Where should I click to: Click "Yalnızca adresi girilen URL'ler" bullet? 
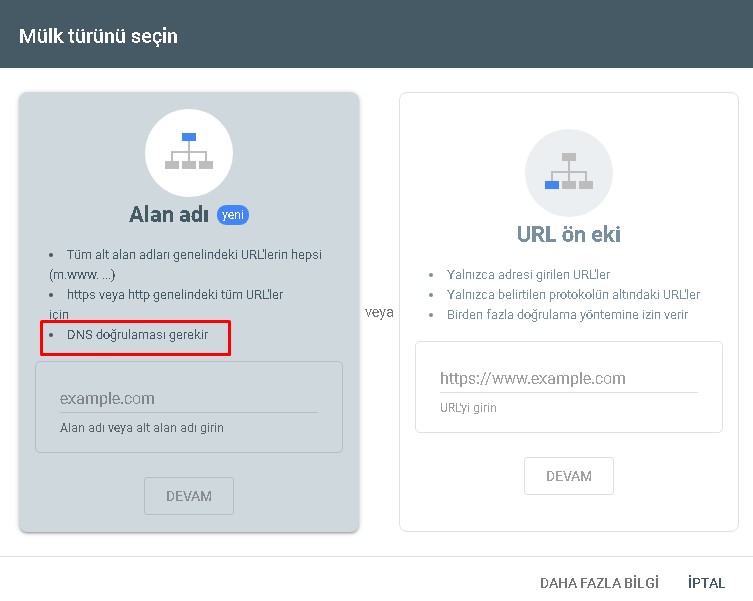pos(528,275)
